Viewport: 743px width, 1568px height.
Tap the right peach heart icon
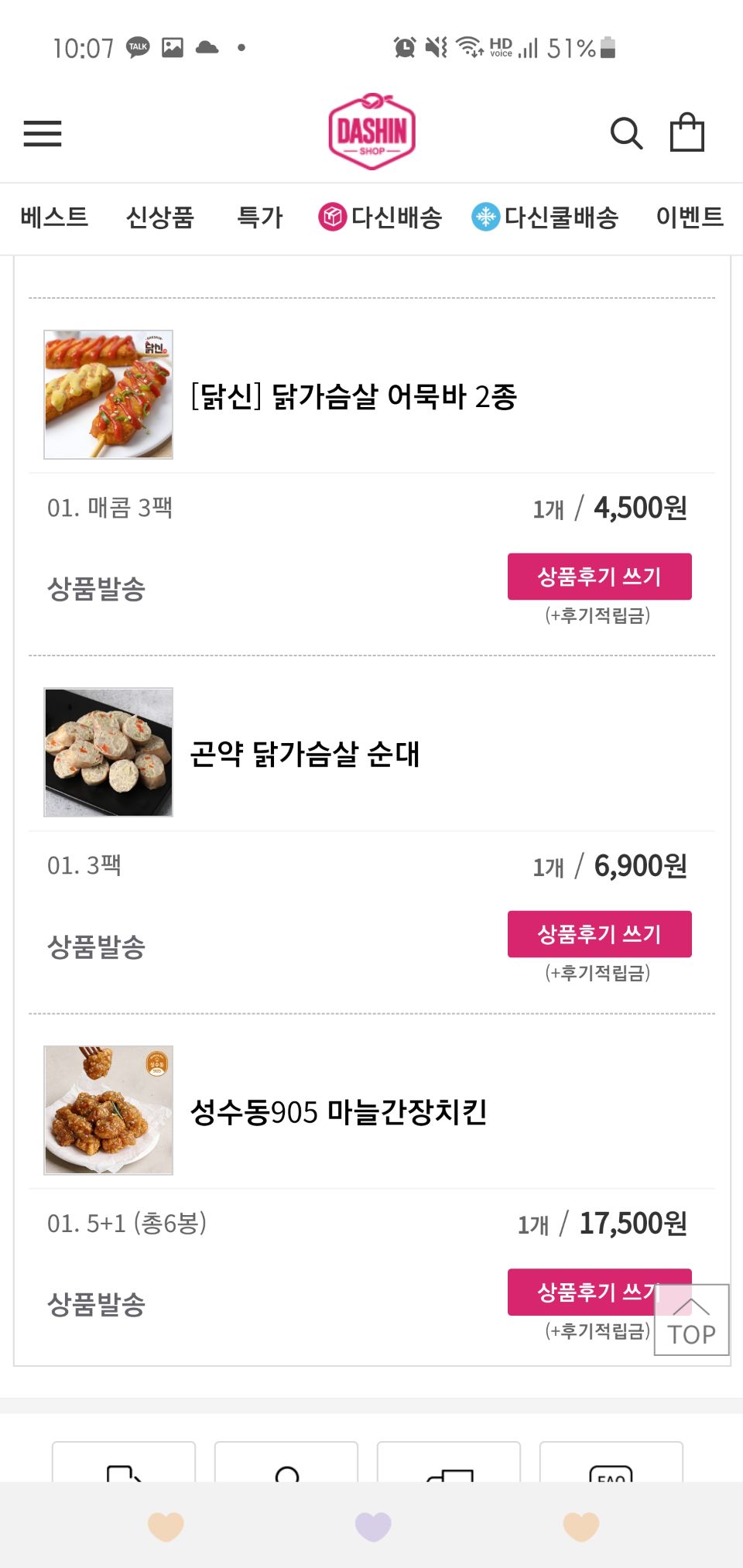[x=580, y=1526]
